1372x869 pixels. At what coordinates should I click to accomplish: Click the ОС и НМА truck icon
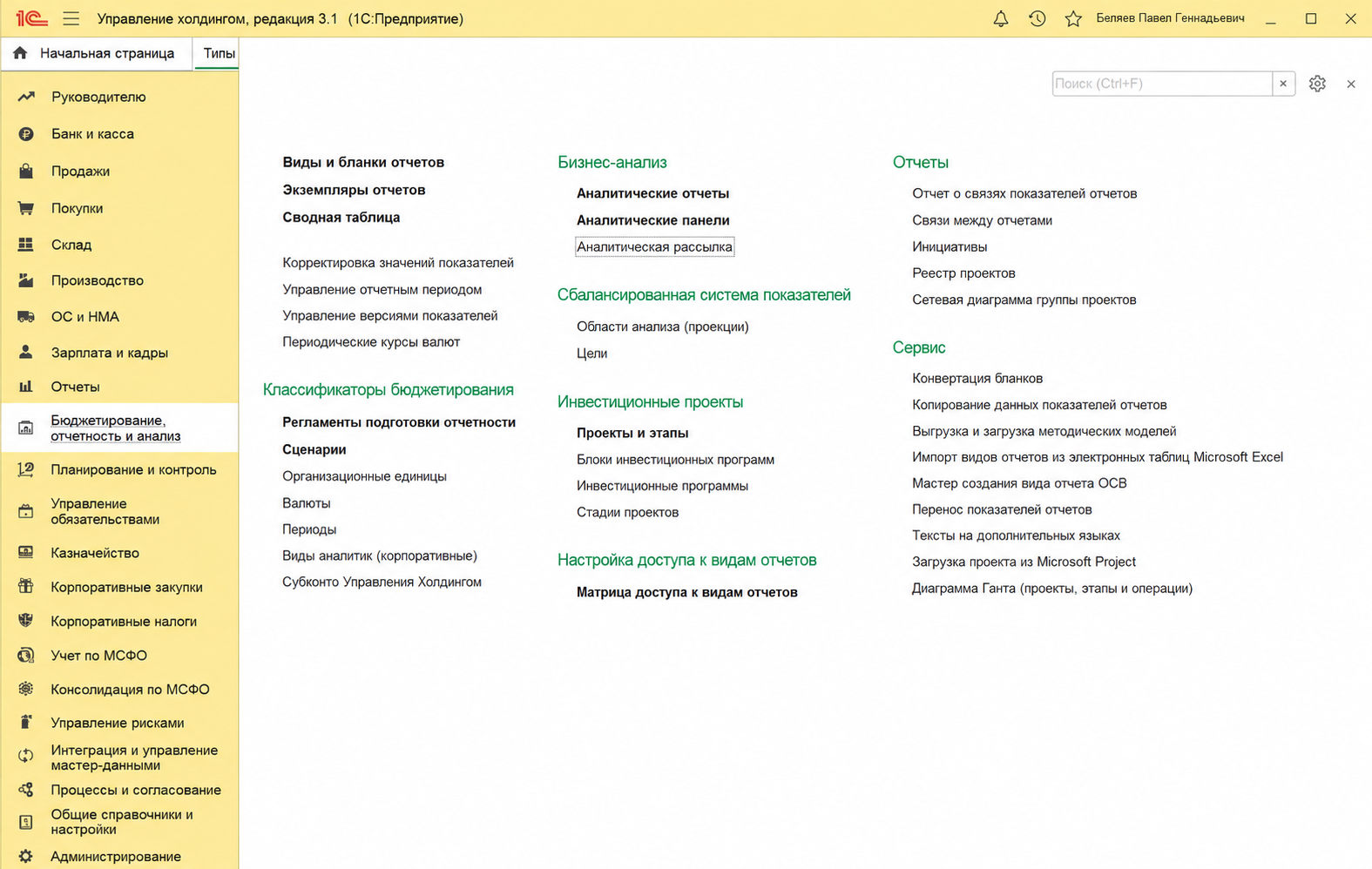tap(26, 317)
